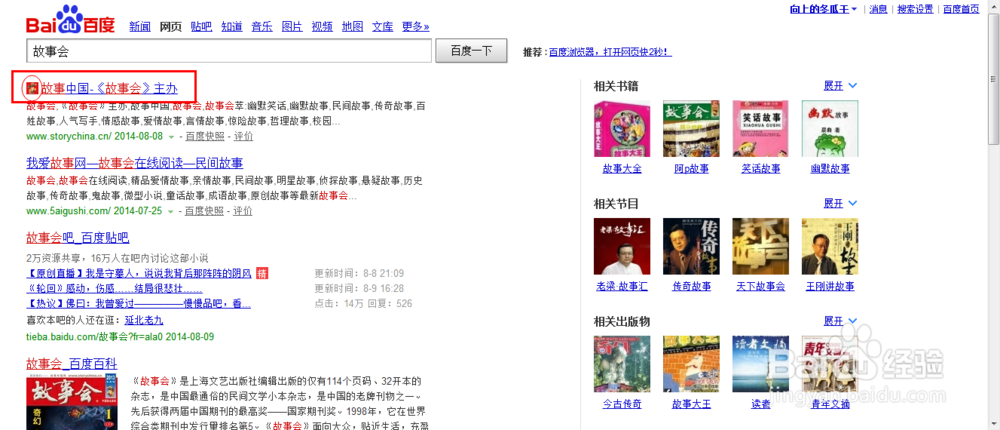This screenshot has height=430, width=1000.
Task: Click the search box containing 故事会
Action: [x=228, y=51]
